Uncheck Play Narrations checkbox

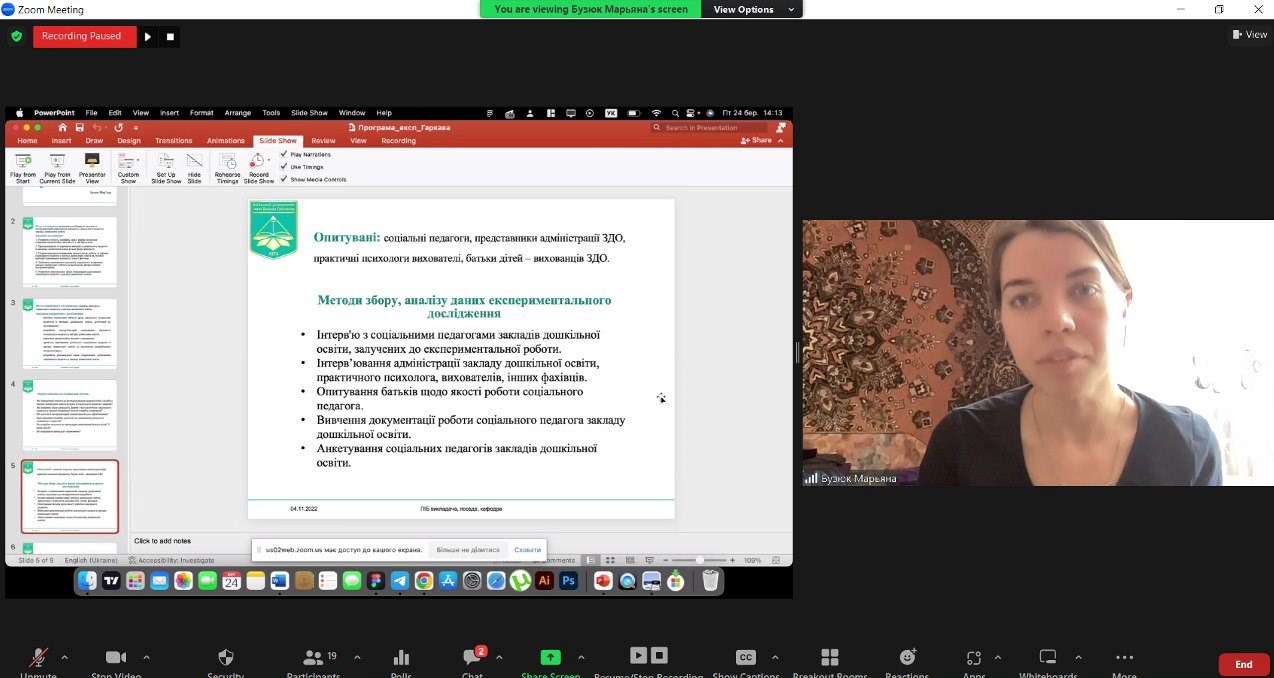(x=284, y=155)
